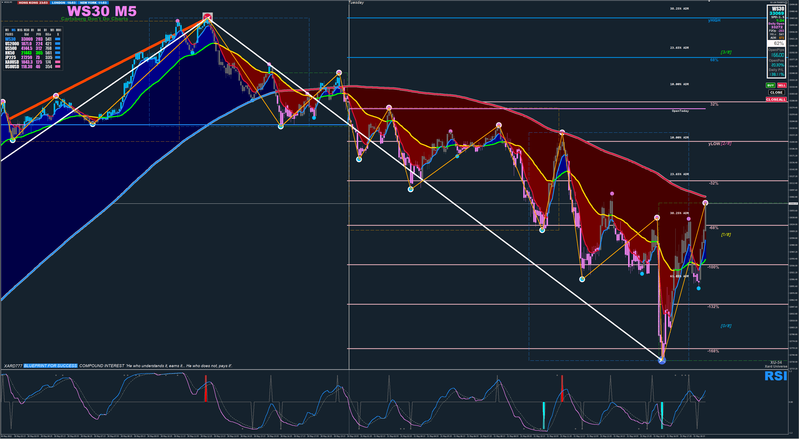The image size is (799, 439).
Task: Select JP225 in the pairs list
Action: pyautogui.click(x=10, y=58)
